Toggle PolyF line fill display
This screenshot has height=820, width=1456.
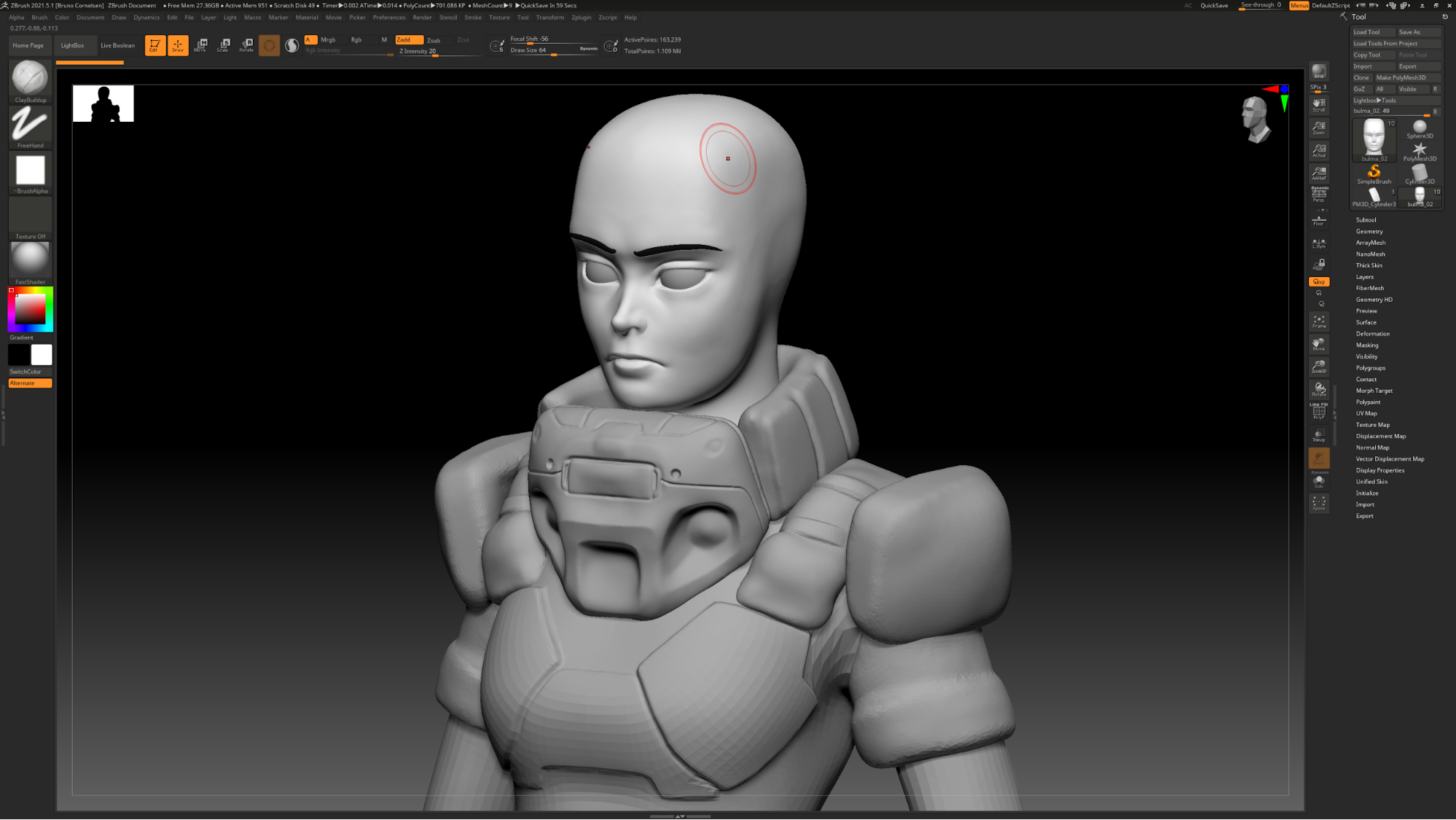(1319, 411)
